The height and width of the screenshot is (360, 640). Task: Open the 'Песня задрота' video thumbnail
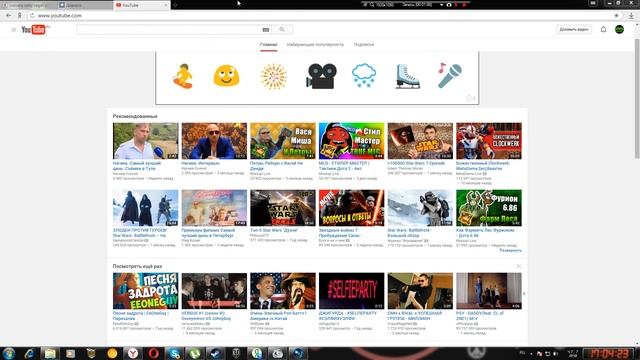(x=146, y=291)
